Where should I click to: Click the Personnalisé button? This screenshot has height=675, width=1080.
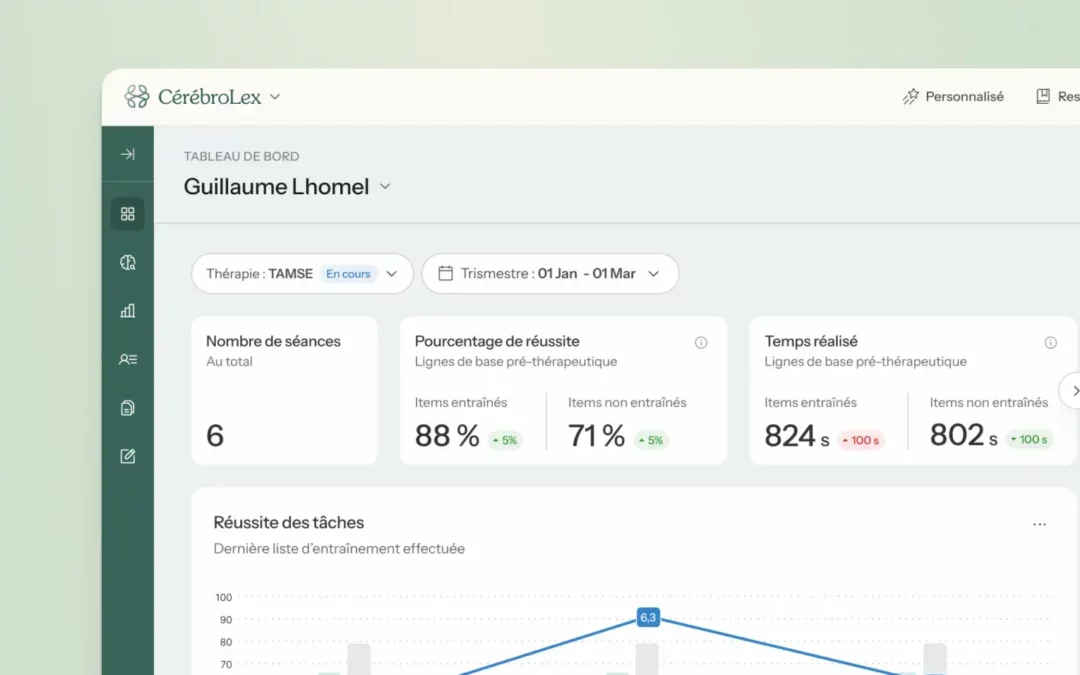[953, 96]
